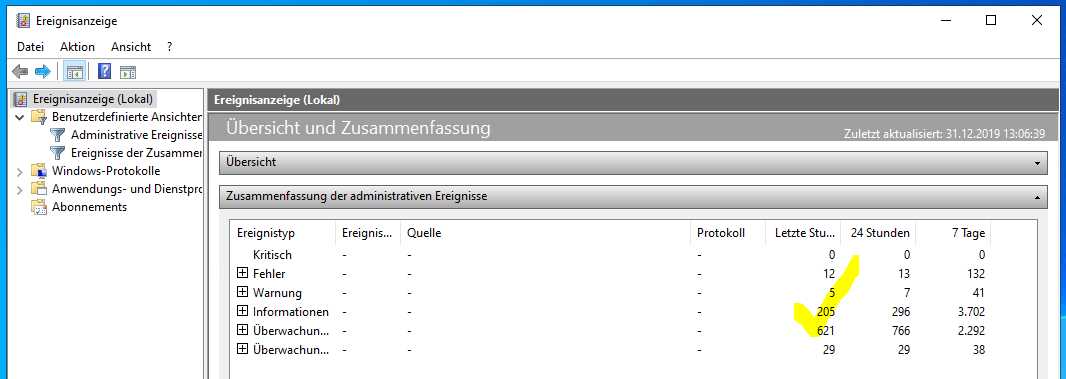Image resolution: width=1066 pixels, height=379 pixels.
Task: Select Anwendungs- und Dienstprotokolle tree label
Action: coord(127,188)
